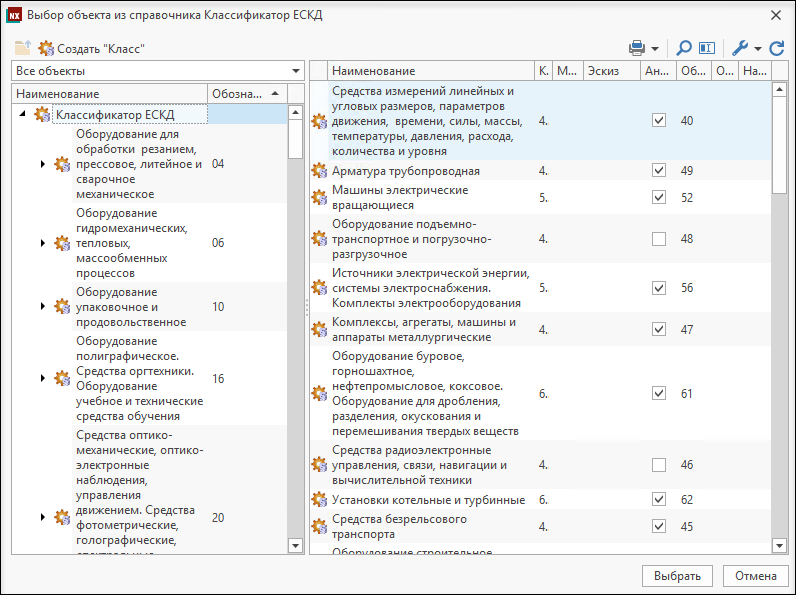Toggle checkbox in row 61

coord(658,393)
